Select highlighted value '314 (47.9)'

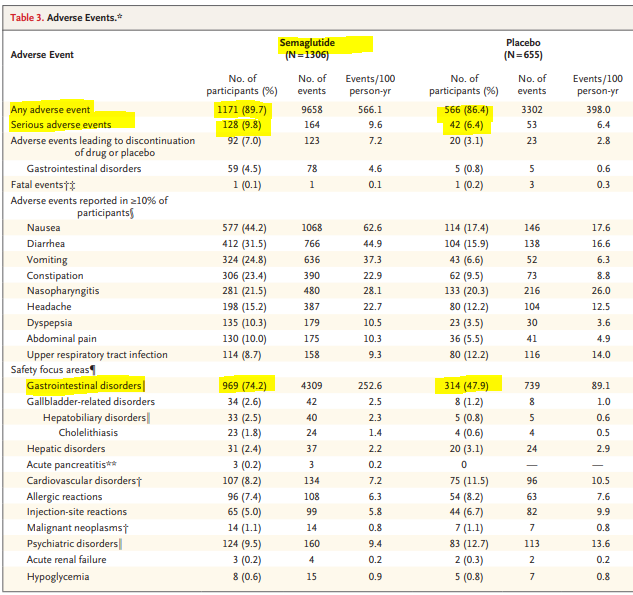point(466,386)
